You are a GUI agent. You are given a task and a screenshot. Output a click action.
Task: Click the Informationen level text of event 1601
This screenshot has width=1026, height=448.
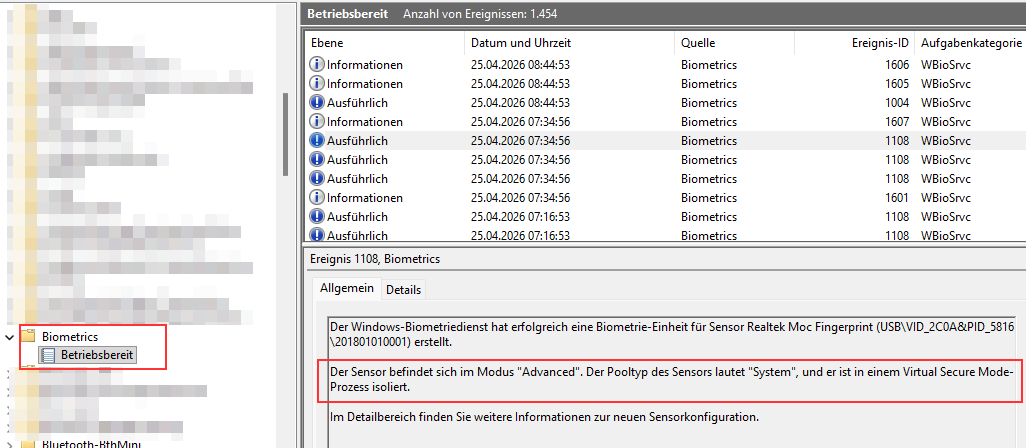tap(365, 198)
